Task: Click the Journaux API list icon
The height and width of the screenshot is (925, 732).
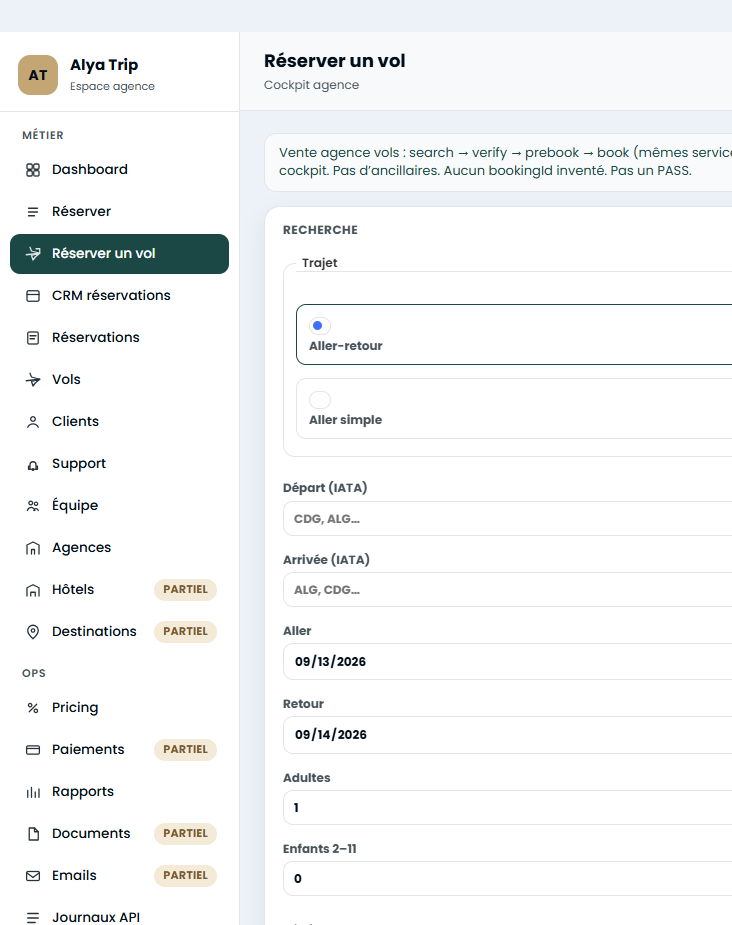Action: 33,917
